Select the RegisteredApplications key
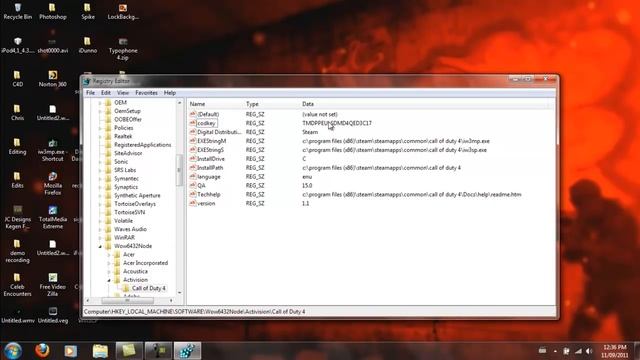This screenshot has width=640, height=360. [142, 145]
